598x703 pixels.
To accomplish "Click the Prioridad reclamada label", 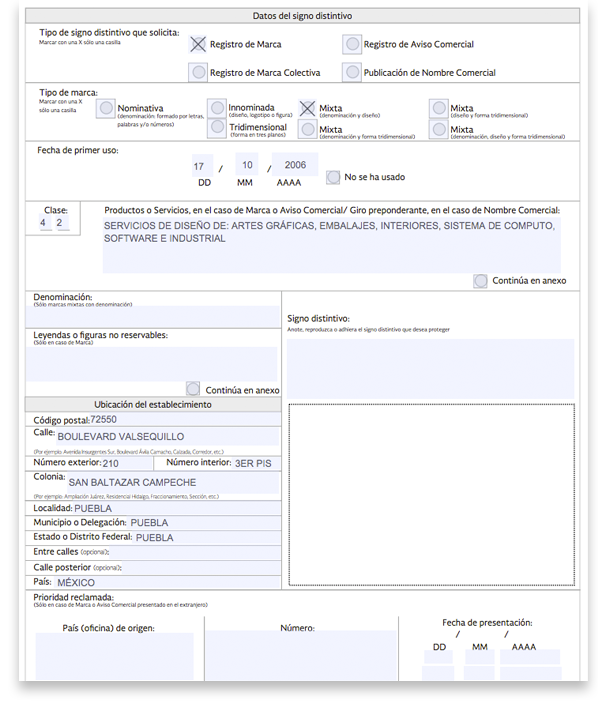I will click(74, 597).
